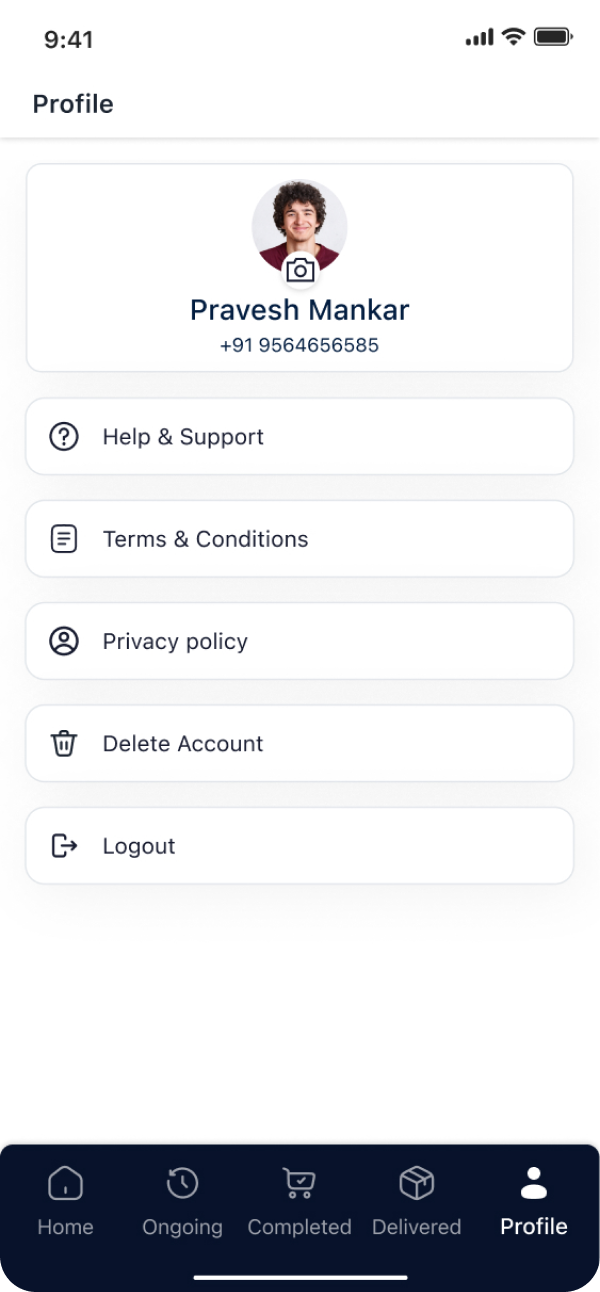Click the Delete Account trash icon
Screen dimensions: 600x1292
pyautogui.click(x=64, y=744)
